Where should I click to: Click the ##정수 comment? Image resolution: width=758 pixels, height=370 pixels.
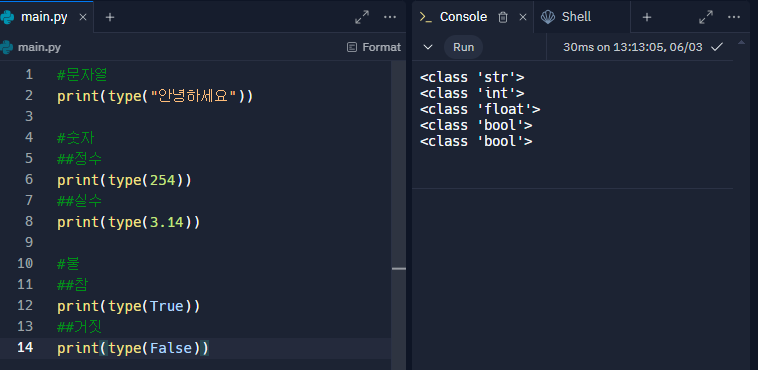pos(79,159)
